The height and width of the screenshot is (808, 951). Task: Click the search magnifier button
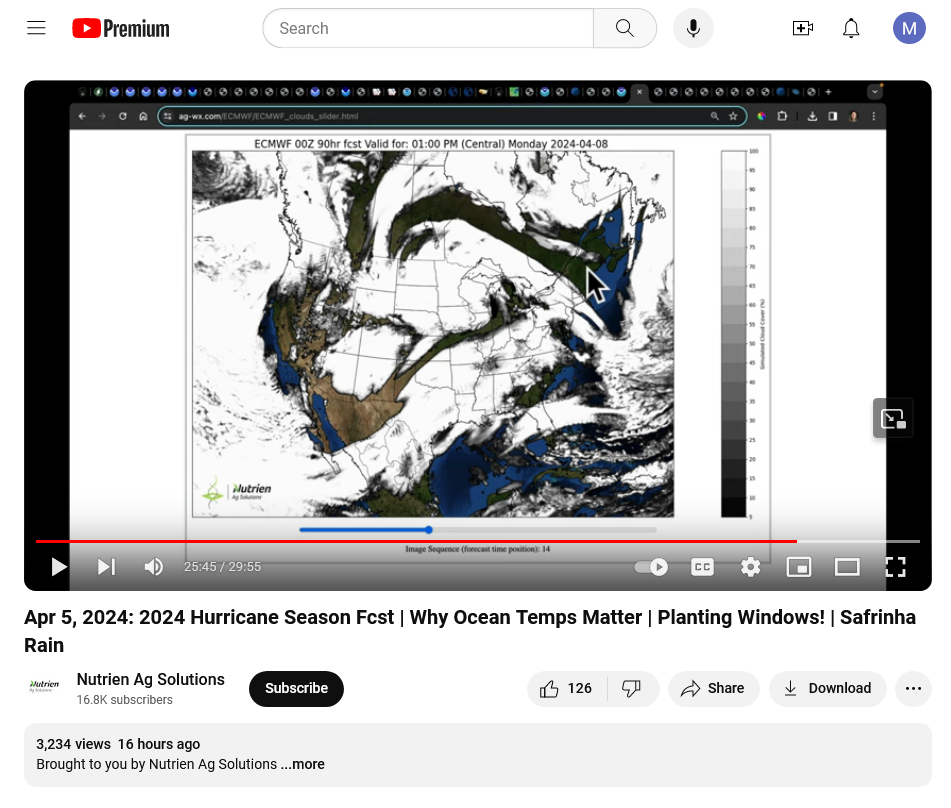625,28
